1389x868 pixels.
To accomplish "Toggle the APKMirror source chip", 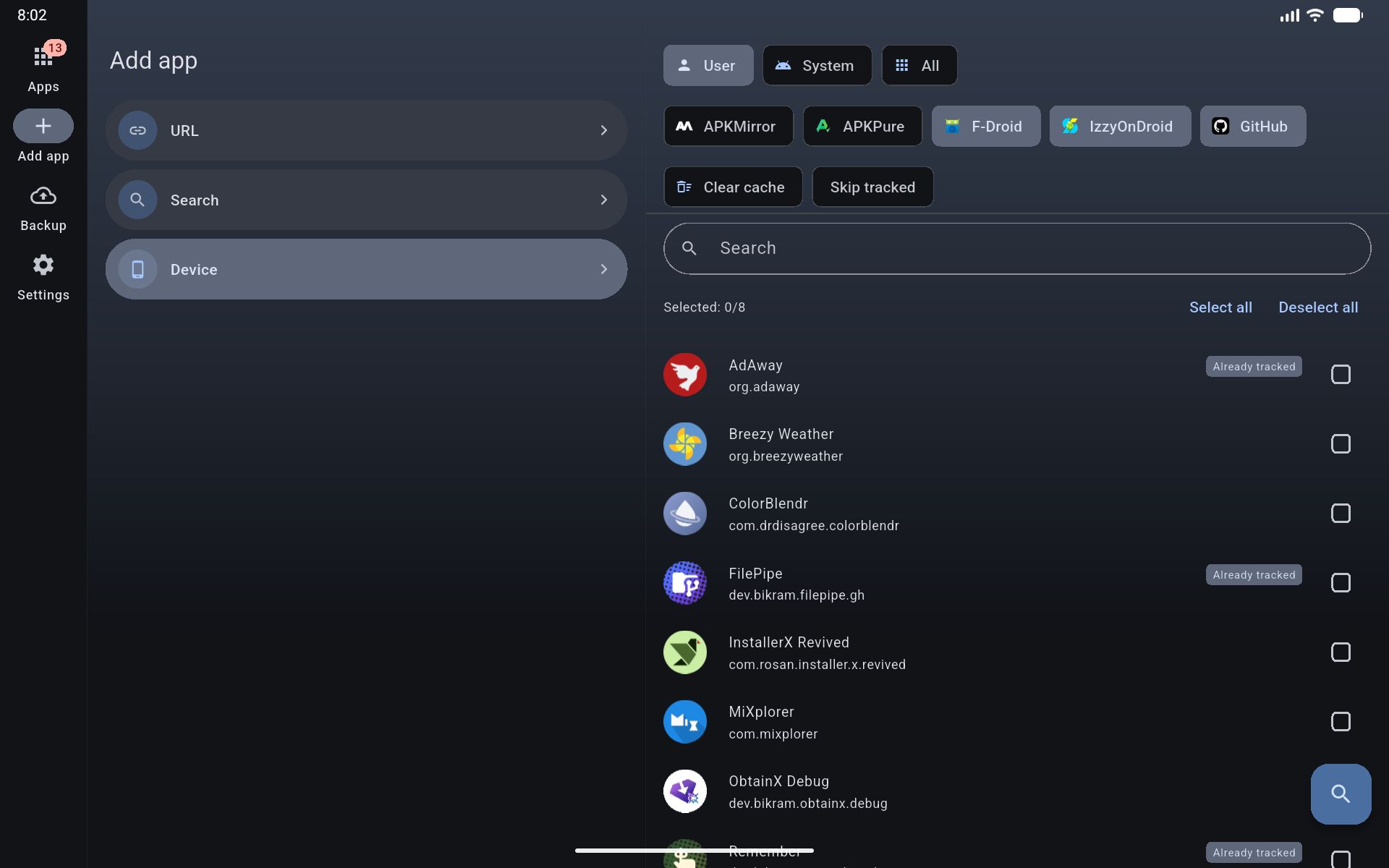I will [729, 126].
